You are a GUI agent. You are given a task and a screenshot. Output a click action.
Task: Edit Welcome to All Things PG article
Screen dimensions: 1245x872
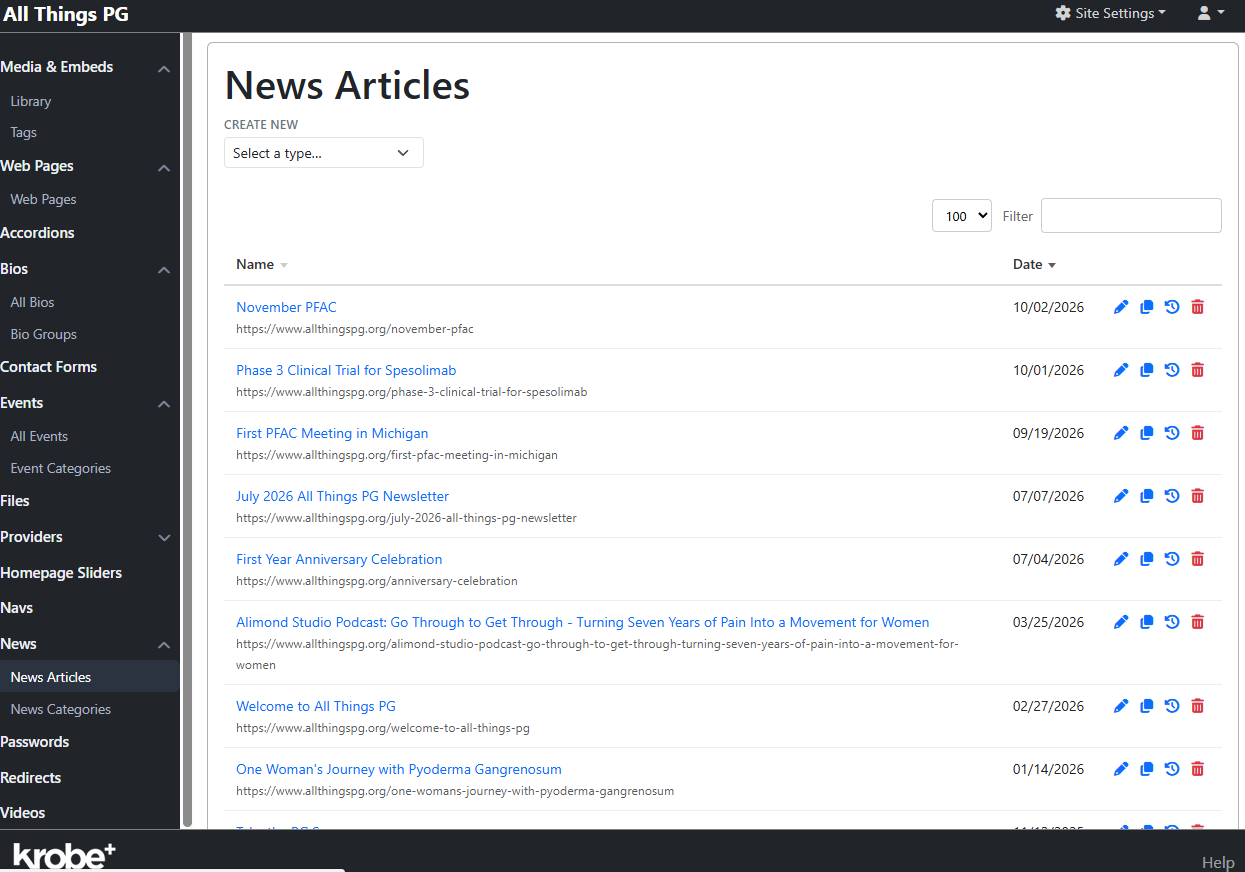(x=1121, y=706)
